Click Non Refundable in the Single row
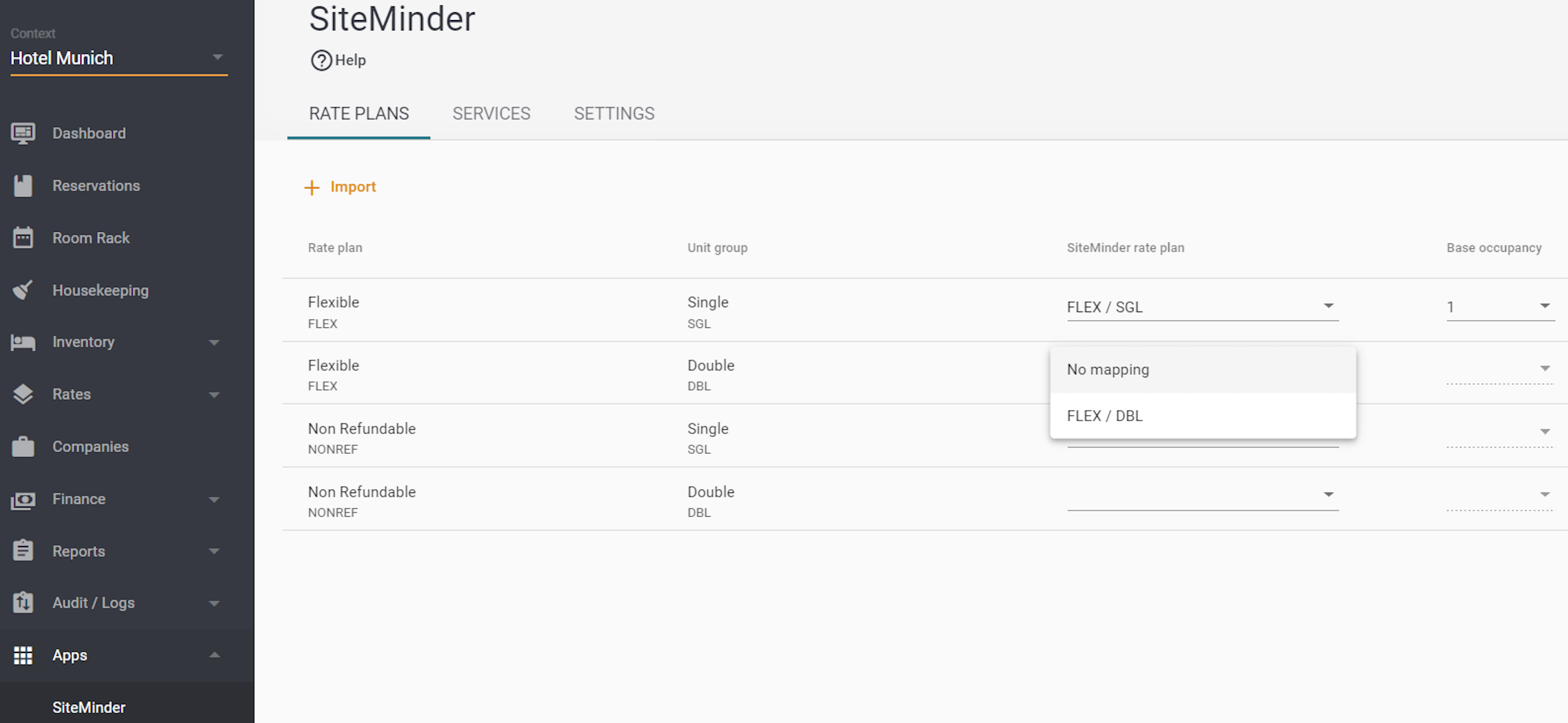The image size is (1568, 723). (361, 429)
